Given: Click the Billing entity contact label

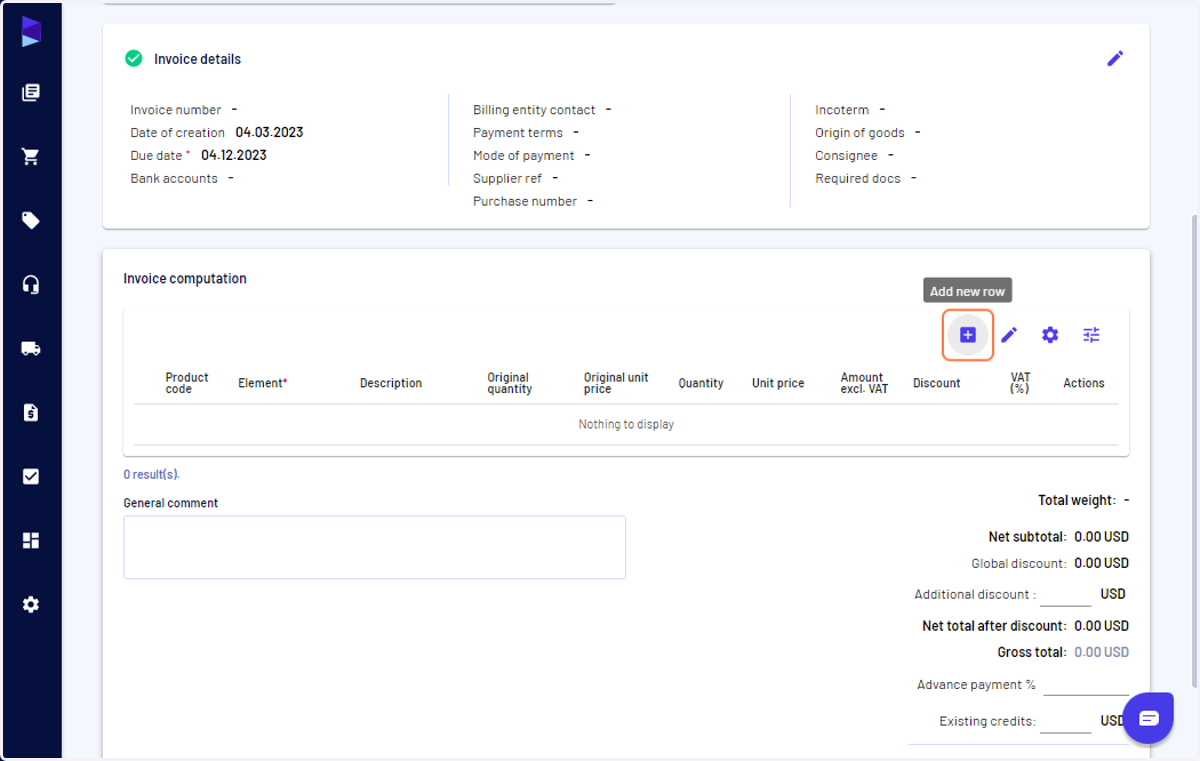Looking at the screenshot, I should [x=534, y=110].
